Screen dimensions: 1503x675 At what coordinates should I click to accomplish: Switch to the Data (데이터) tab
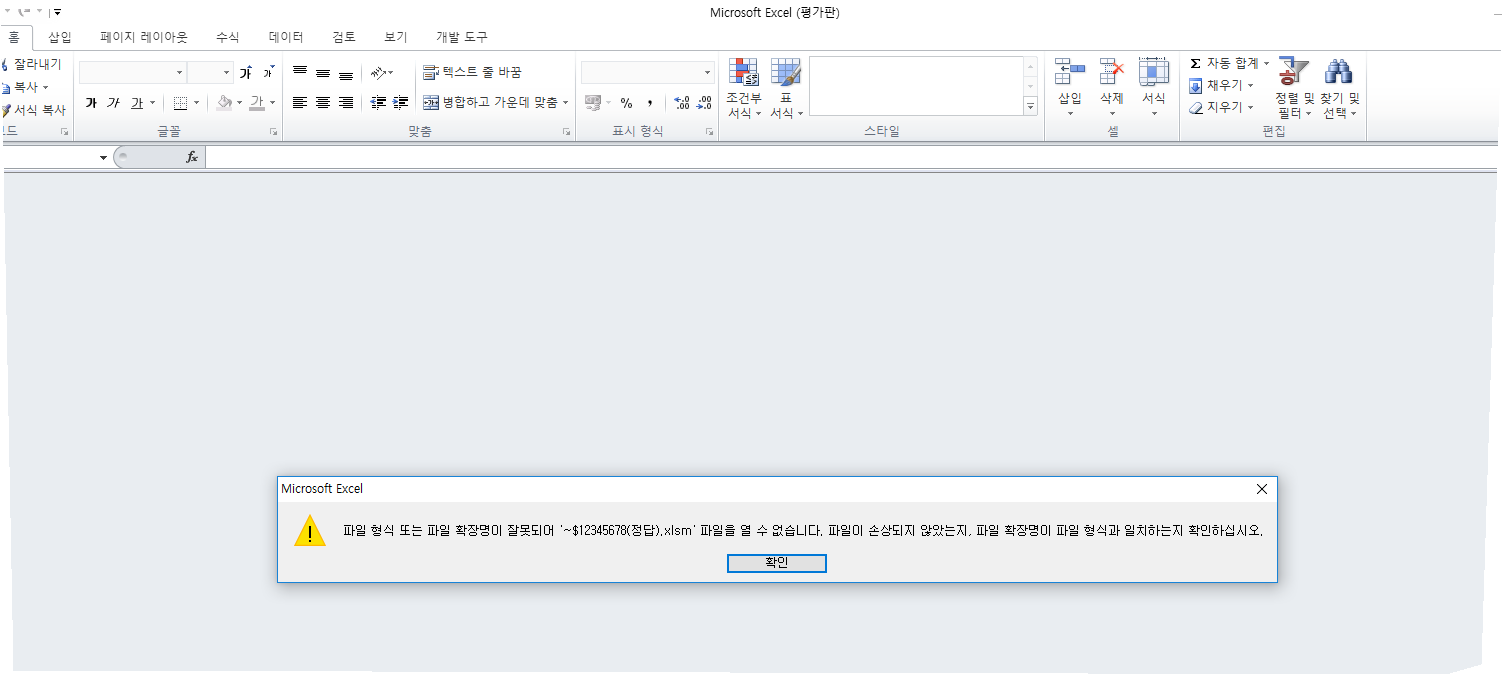click(286, 37)
